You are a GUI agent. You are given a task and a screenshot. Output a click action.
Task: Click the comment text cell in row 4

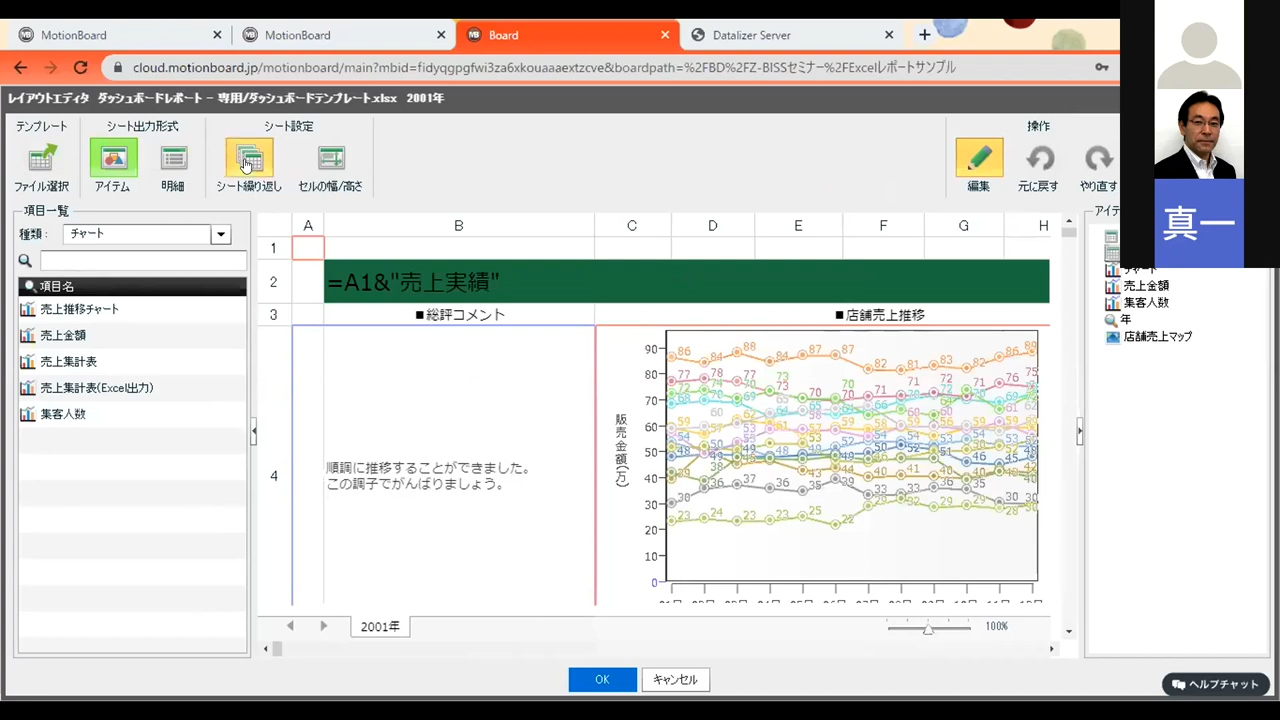tap(459, 466)
